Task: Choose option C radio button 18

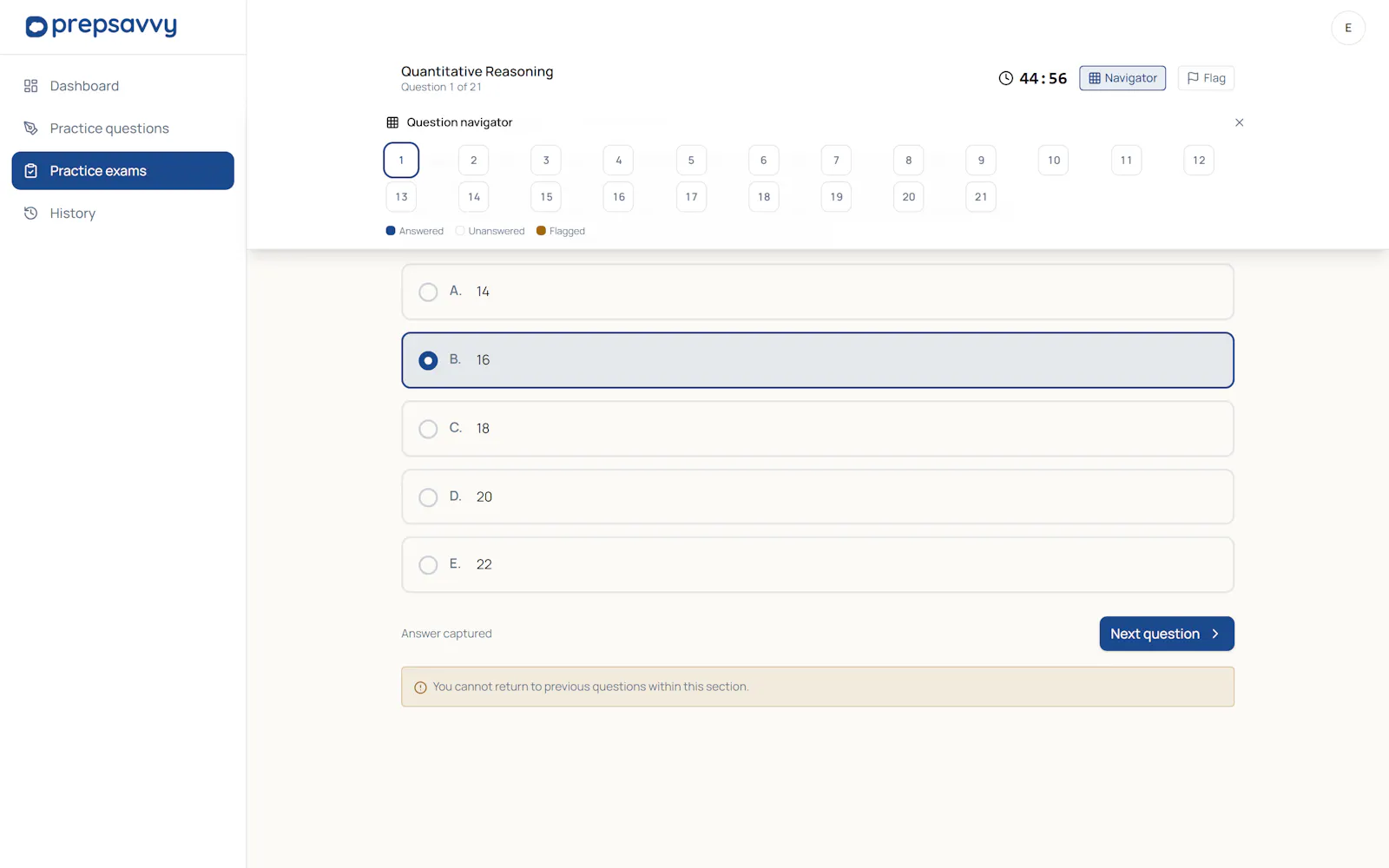Action: pyautogui.click(x=428, y=429)
